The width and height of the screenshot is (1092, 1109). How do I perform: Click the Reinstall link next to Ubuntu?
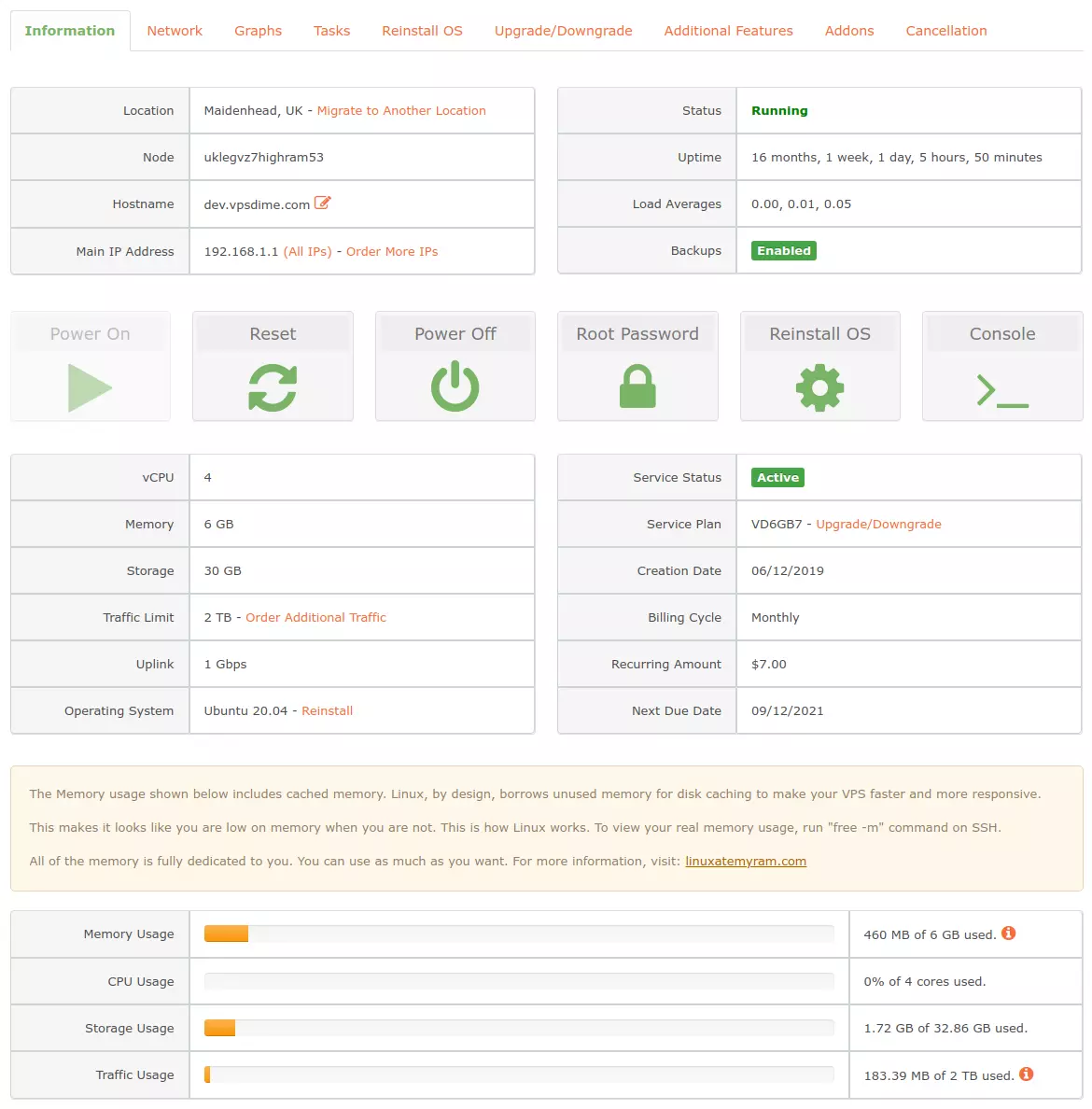(328, 710)
